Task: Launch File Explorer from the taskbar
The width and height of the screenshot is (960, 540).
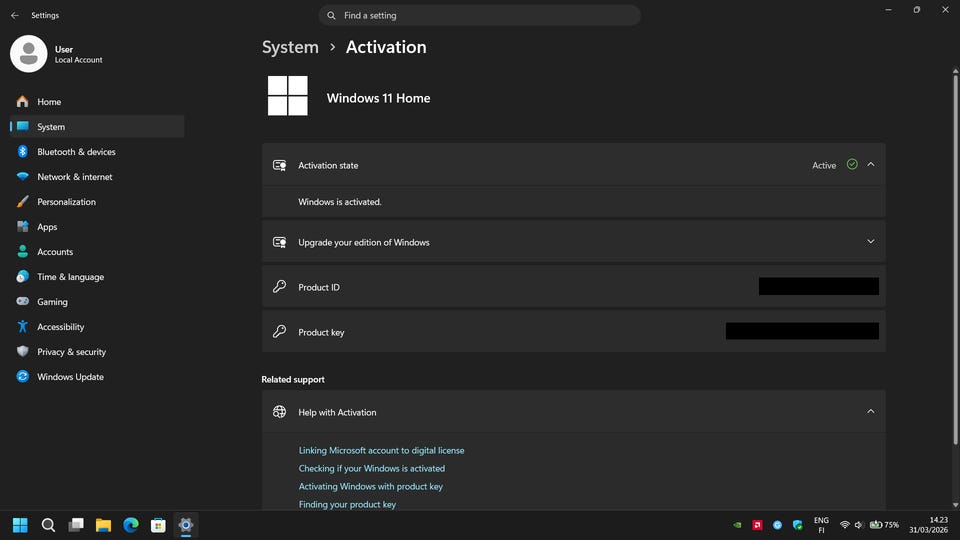Action: [103, 525]
